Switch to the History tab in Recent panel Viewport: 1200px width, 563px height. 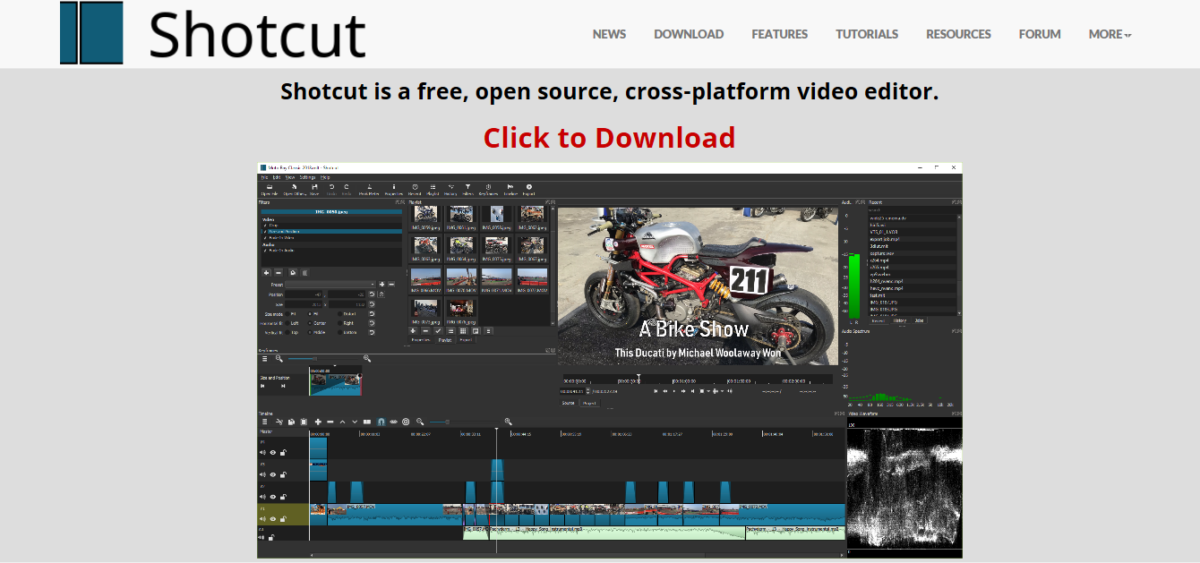(899, 321)
